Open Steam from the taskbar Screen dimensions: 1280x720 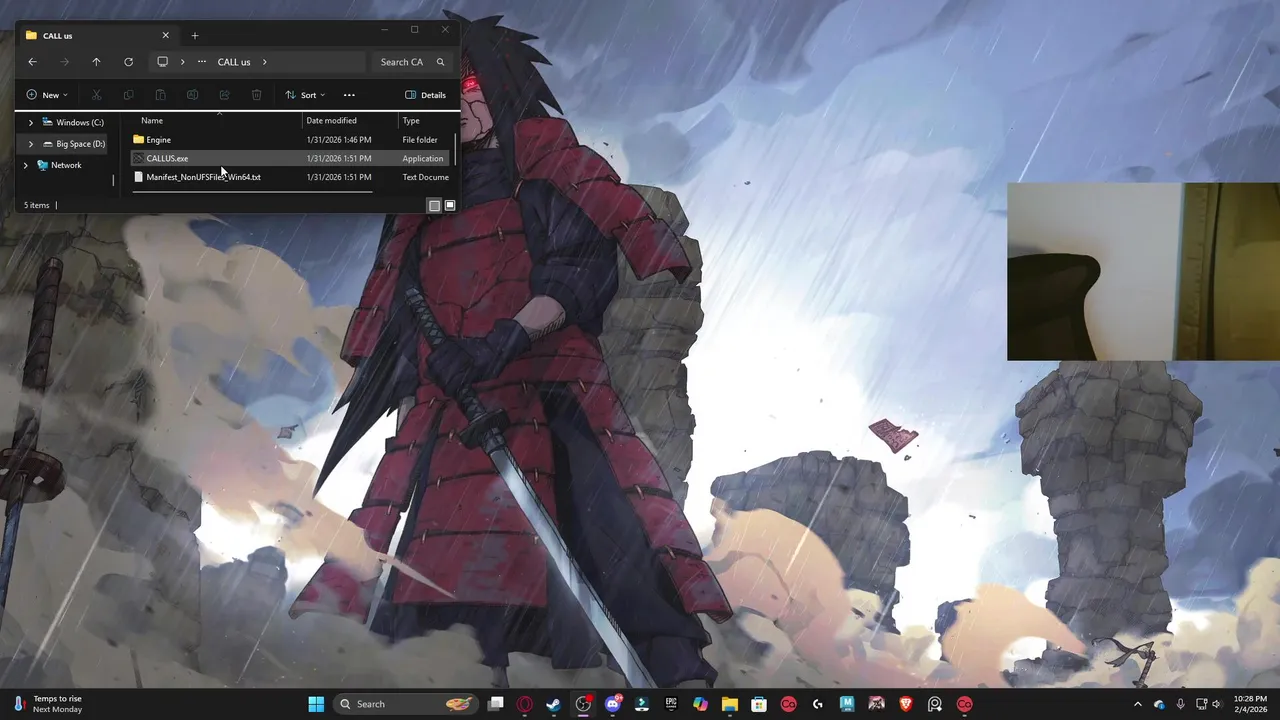tap(554, 704)
